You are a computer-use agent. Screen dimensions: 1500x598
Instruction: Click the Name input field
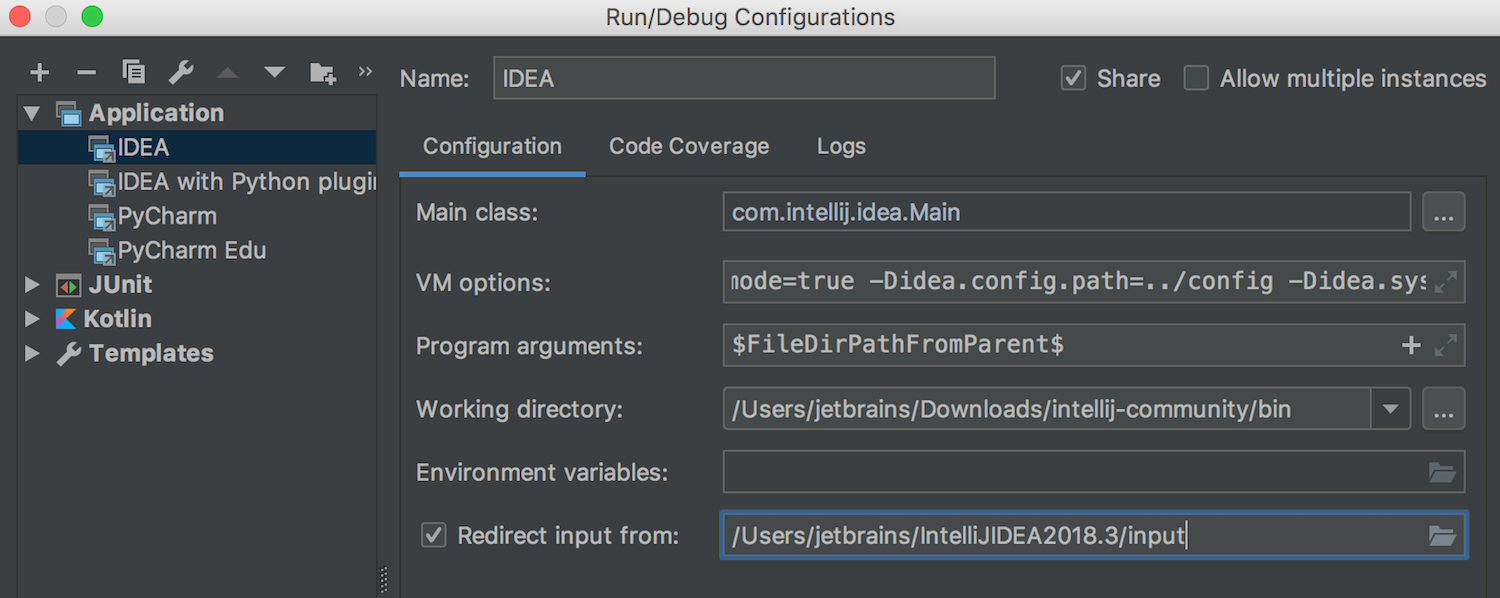[744, 78]
